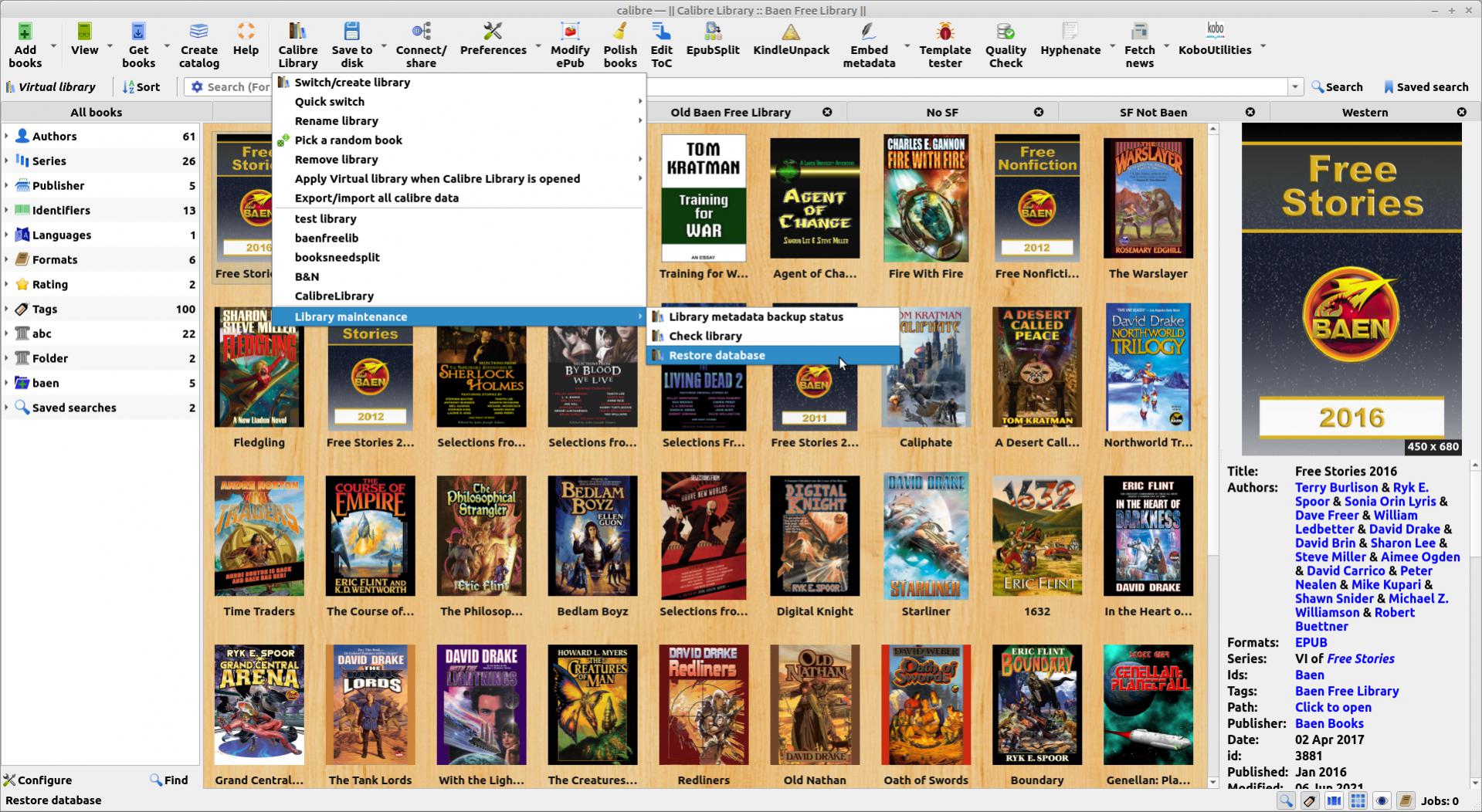Open the Create catalog tool
Screen dimensions: 1482x812
tap(198, 32)
